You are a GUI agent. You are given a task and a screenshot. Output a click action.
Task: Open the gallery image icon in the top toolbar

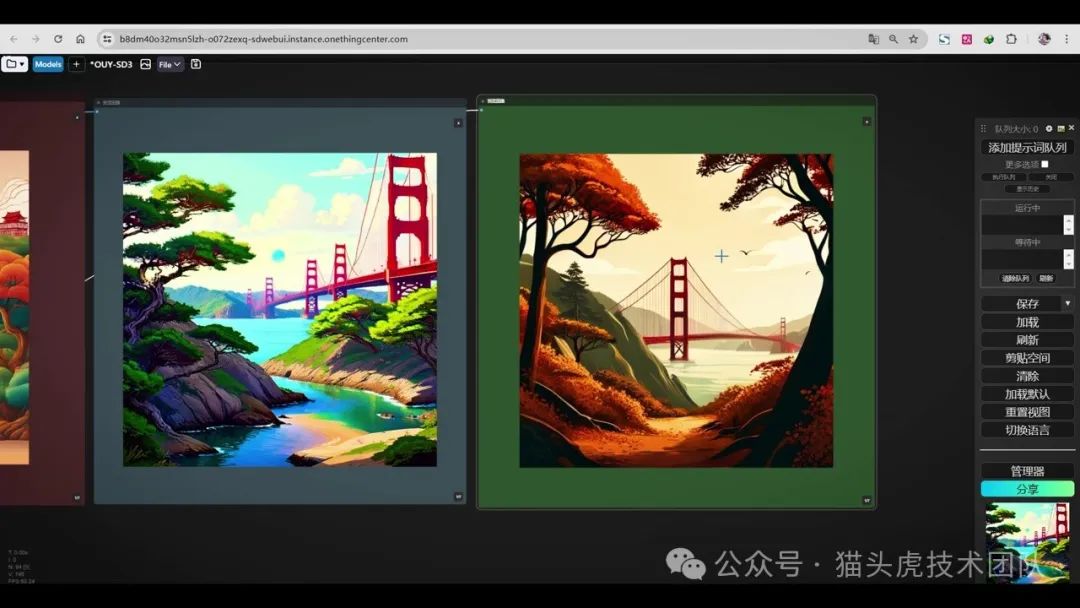click(145, 64)
